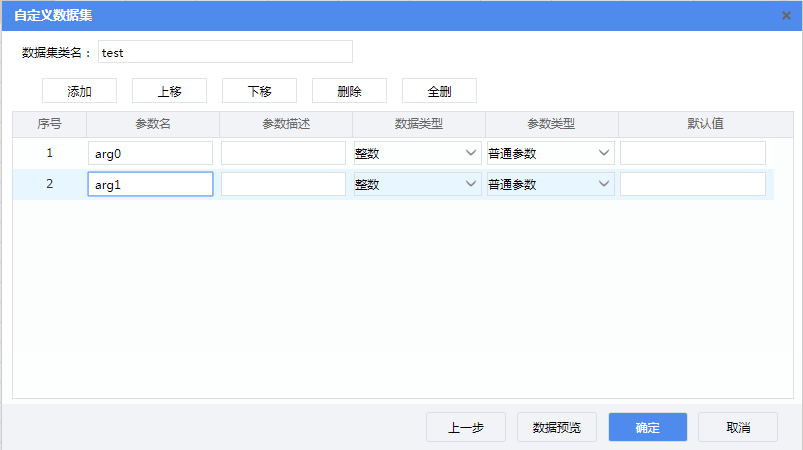The width and height of the screenshot is (803, 450).
Task: Close the 自定义数据集 dialog
Action: point(786,16)
